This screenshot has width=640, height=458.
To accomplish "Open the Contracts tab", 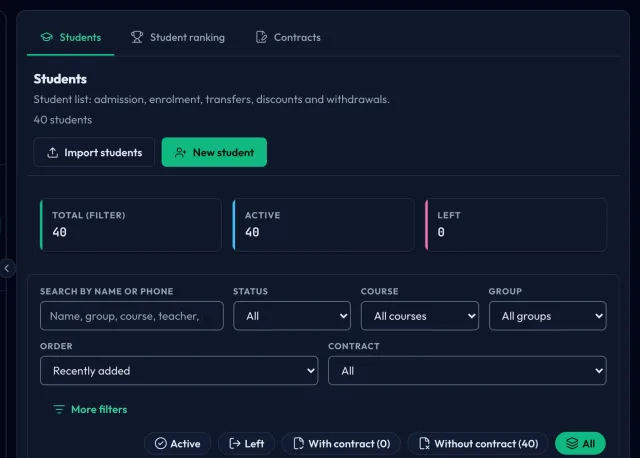I will [288, 38].
